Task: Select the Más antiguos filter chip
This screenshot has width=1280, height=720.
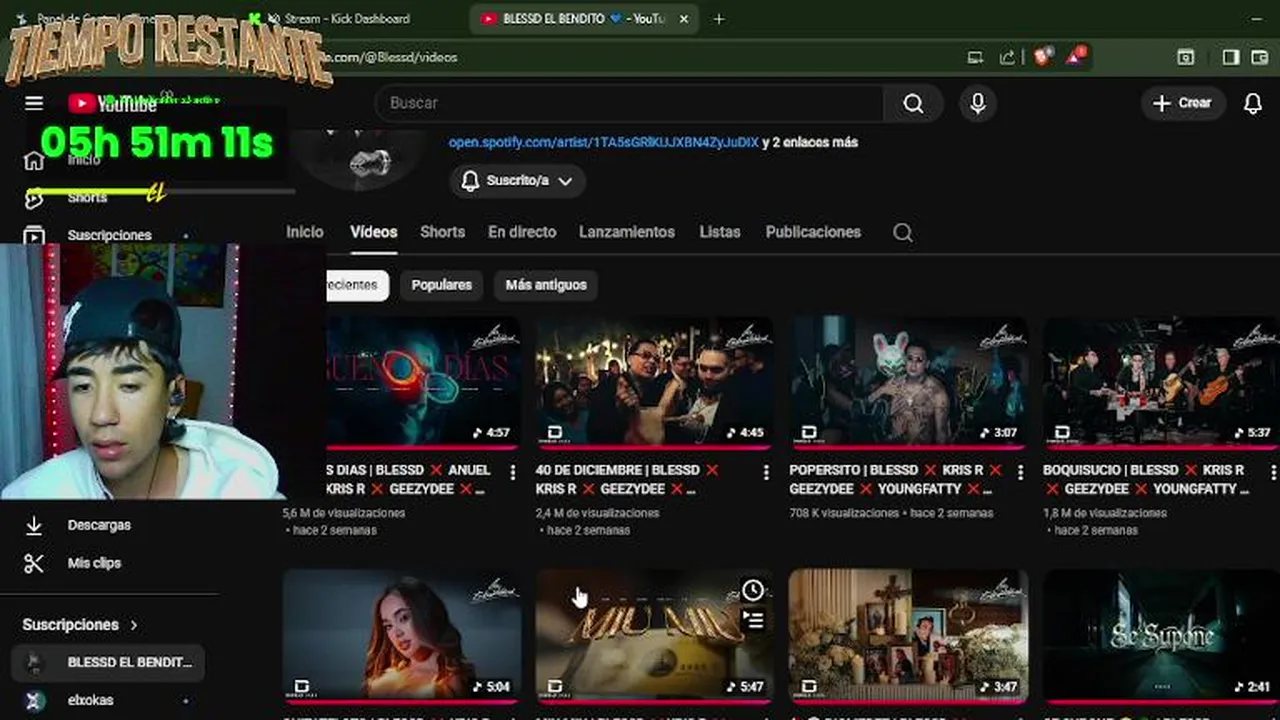Action: 546,285
